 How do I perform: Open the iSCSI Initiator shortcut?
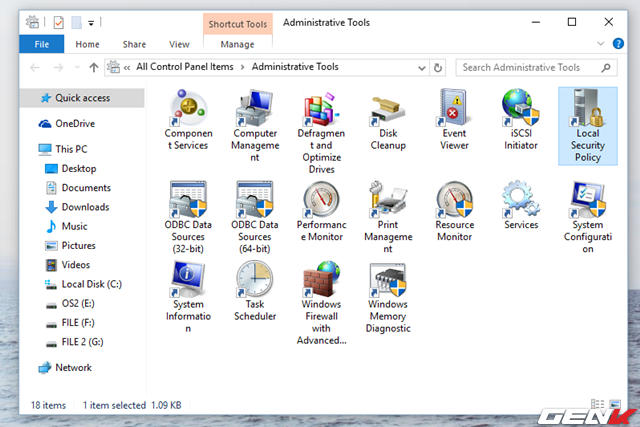click(521, 120)
